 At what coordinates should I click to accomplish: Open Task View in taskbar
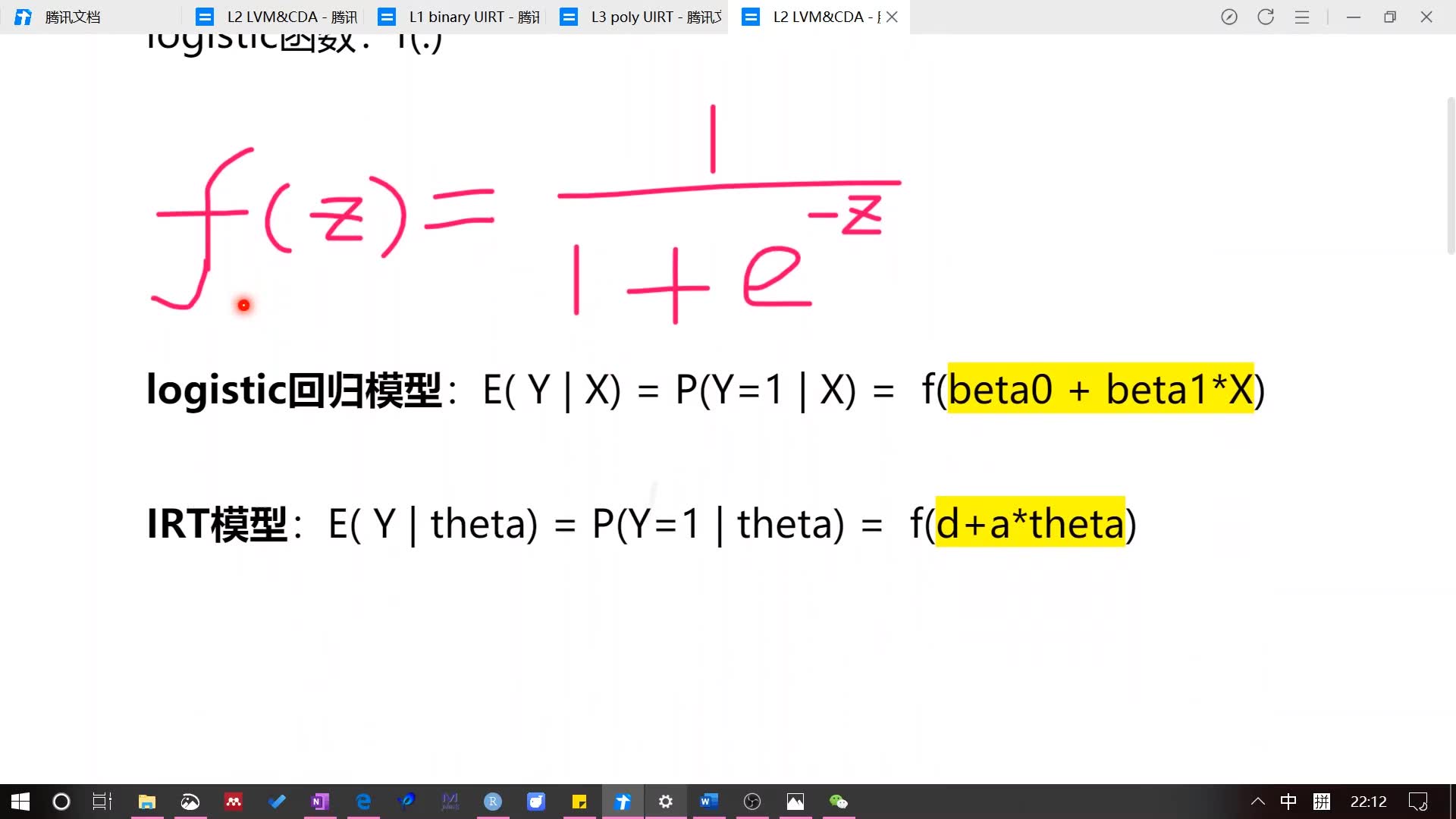point(102,802)
